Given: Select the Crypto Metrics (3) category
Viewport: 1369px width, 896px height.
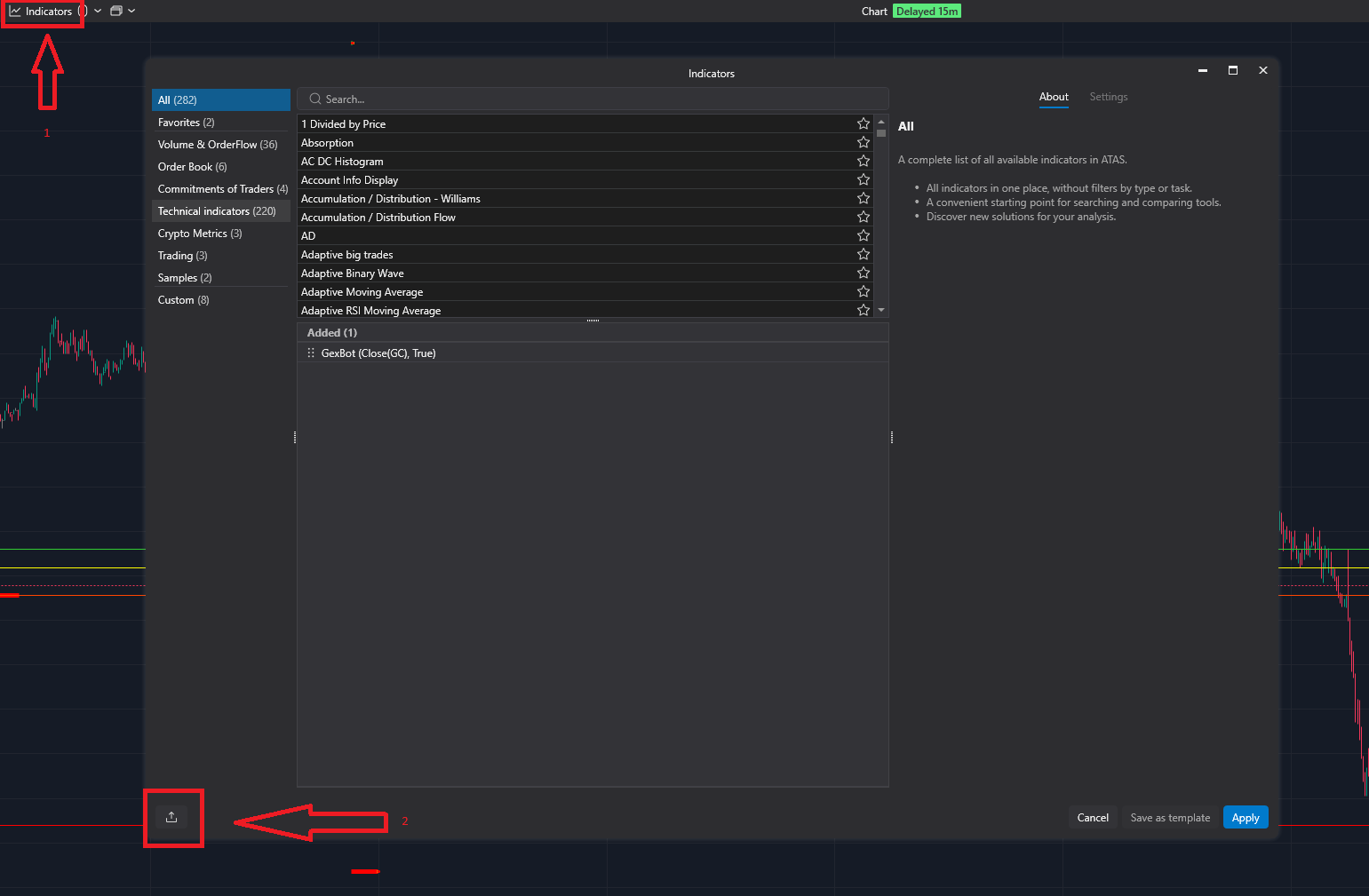Looking at the screenshot, I should coord(221,234).
